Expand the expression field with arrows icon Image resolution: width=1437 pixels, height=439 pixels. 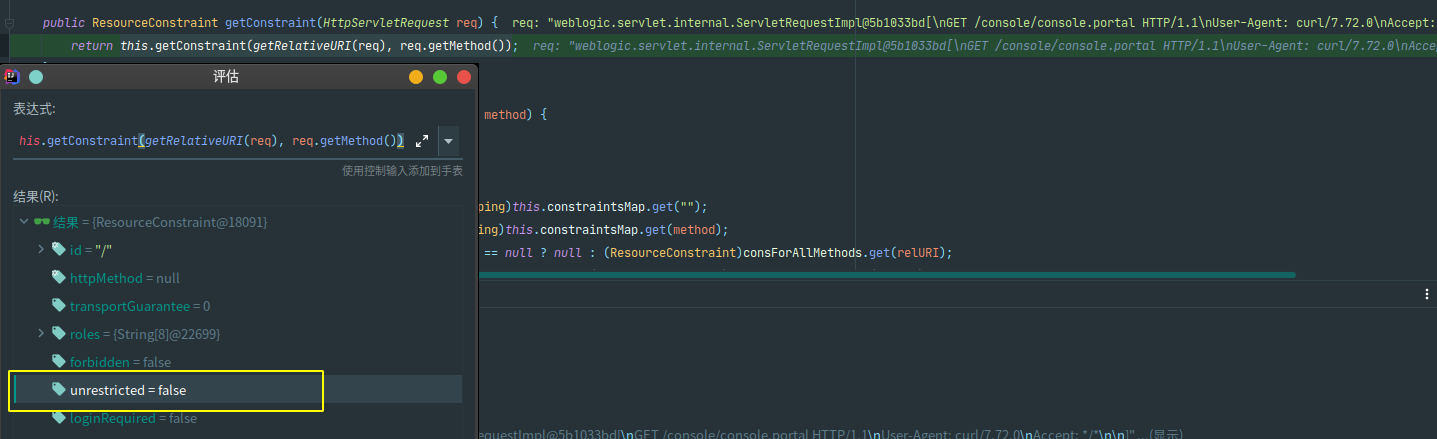pos(422,141)
